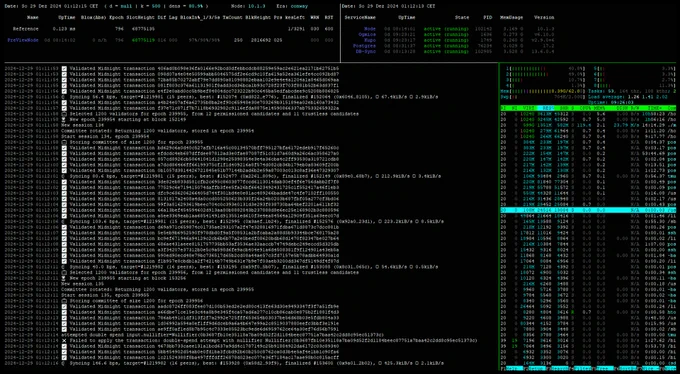680x374 pixels.
Task: Click the active (running) state of Kupo
Action: [x=446, y=40]
